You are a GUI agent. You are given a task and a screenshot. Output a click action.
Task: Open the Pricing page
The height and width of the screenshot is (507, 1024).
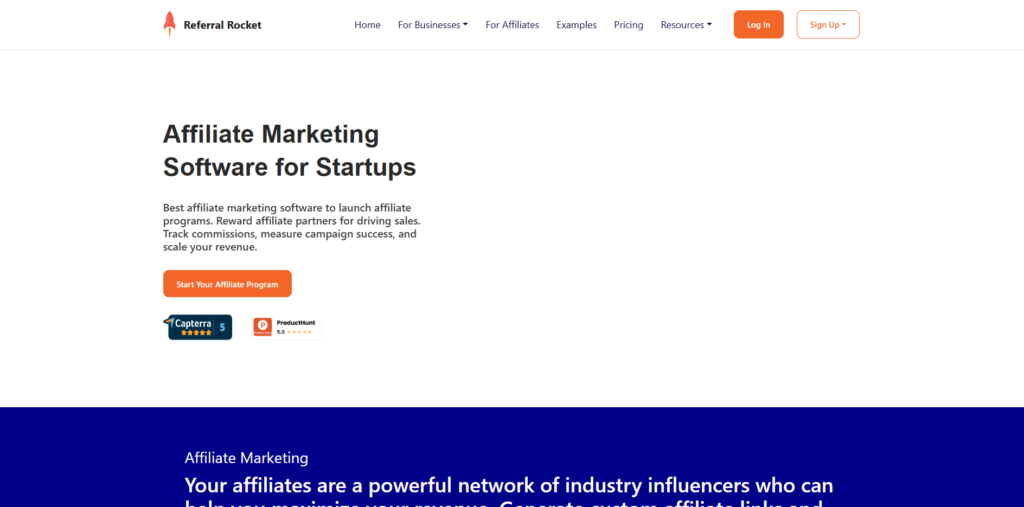(628, 25)
